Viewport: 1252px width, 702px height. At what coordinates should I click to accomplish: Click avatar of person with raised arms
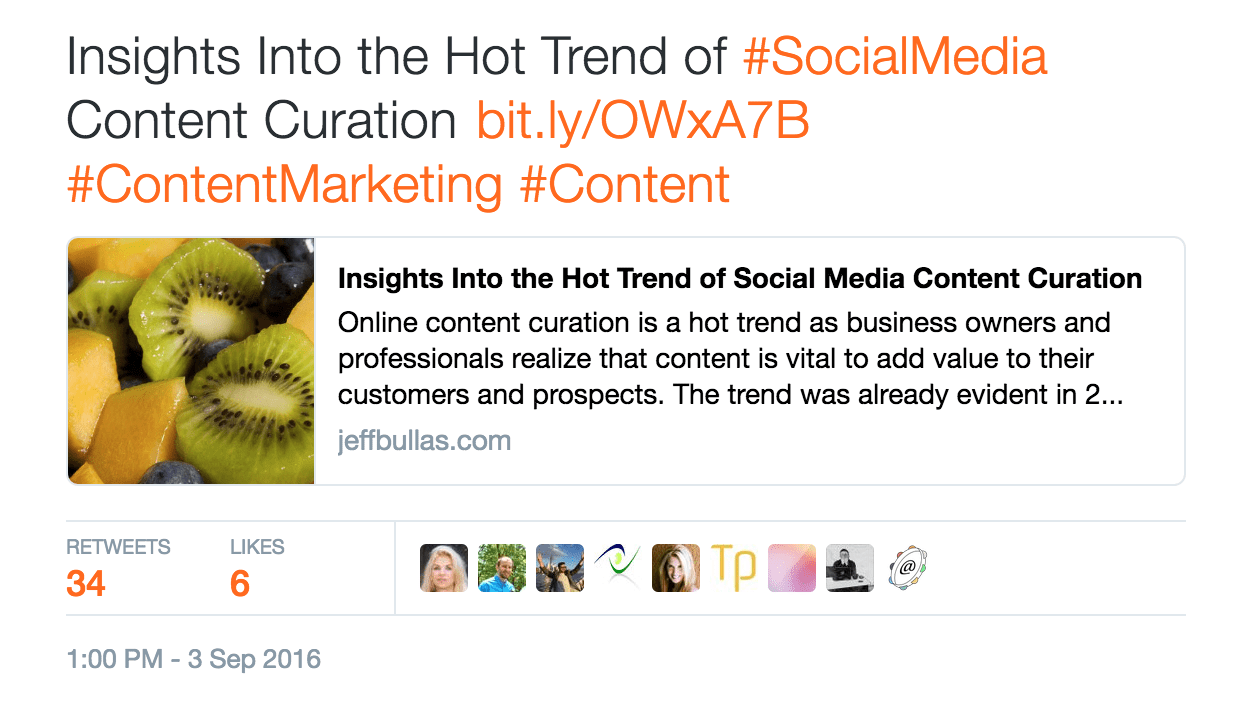tap(559, 568)
